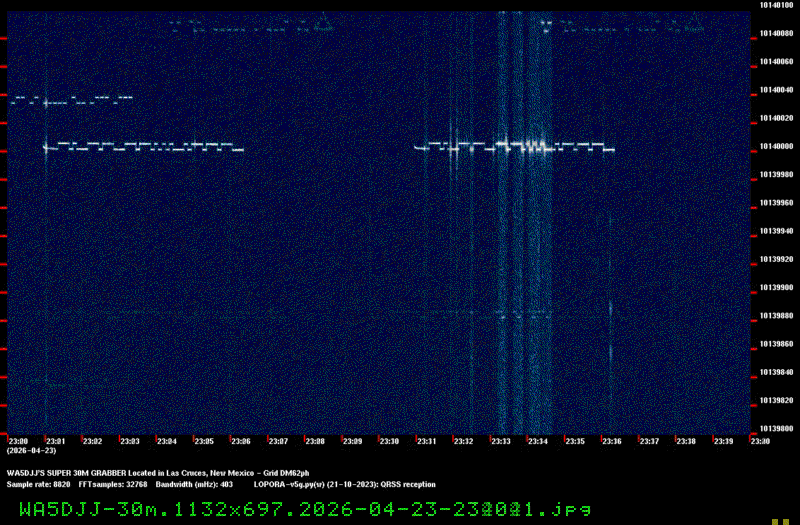Click the 23:05 time label
Image resolution: width=800 pixels, height=525 pixels.
[204, 441]
